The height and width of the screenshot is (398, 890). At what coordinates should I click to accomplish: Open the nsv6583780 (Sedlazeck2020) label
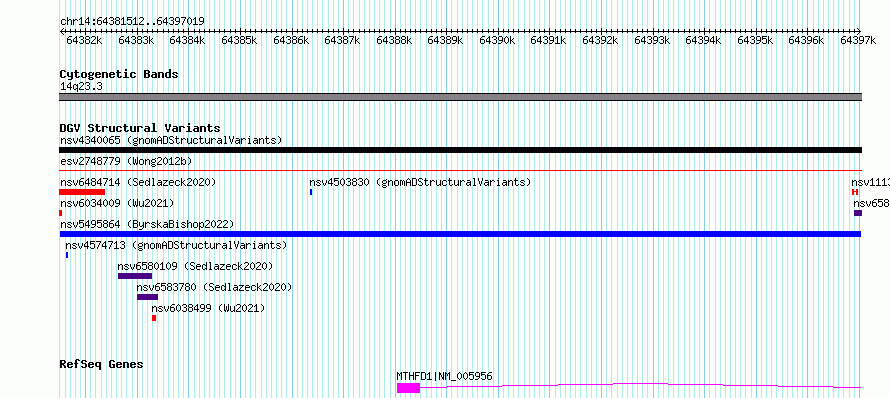214,287
